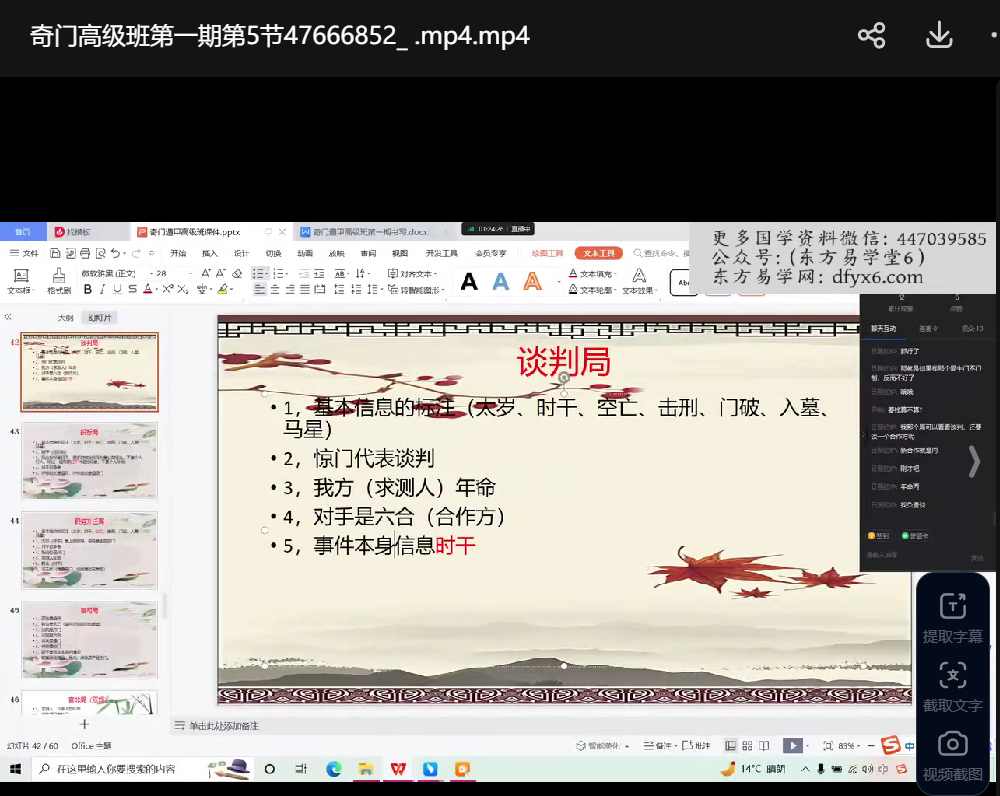Click the slide sorter grid view icon
This screenshot has width=1000, height=796.
[x=747, y=745]
